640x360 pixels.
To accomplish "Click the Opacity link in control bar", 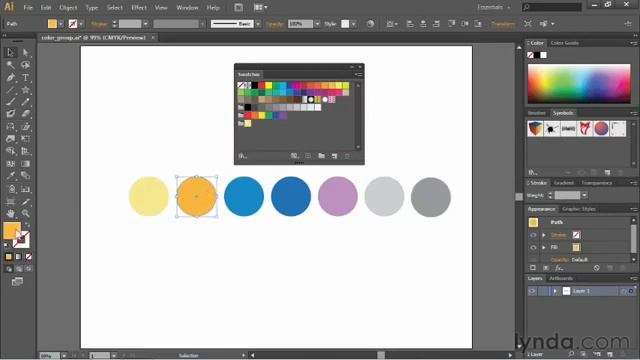I will click(x=275, y=24).
